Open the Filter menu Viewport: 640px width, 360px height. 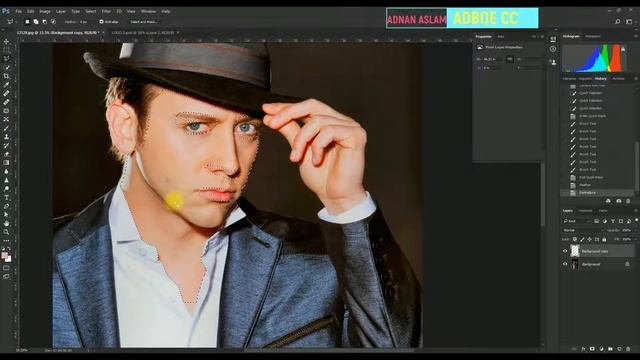pos(106,11)
